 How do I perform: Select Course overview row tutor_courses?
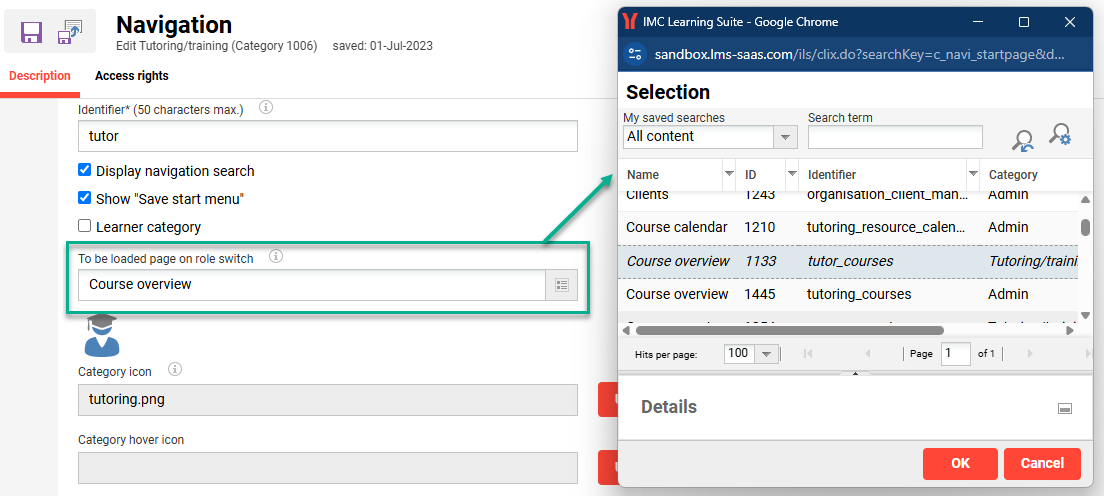848,261
